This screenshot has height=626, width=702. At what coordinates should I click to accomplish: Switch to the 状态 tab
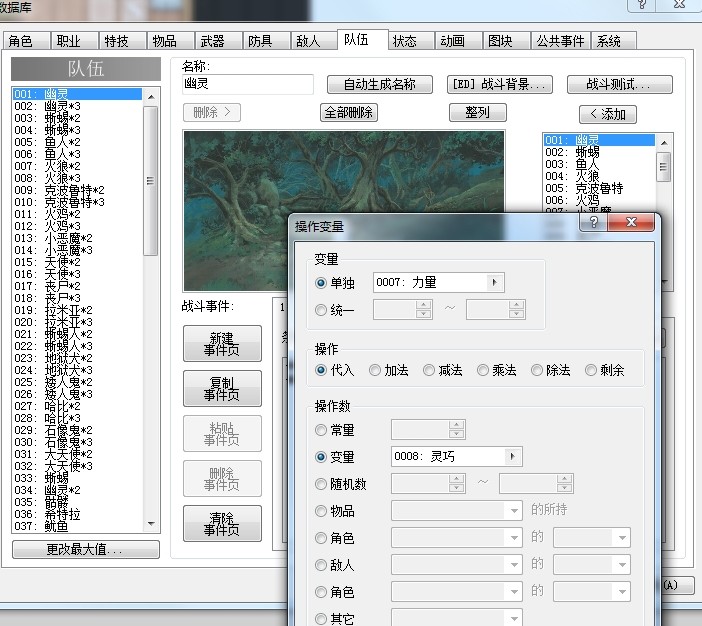coord(411,41)
